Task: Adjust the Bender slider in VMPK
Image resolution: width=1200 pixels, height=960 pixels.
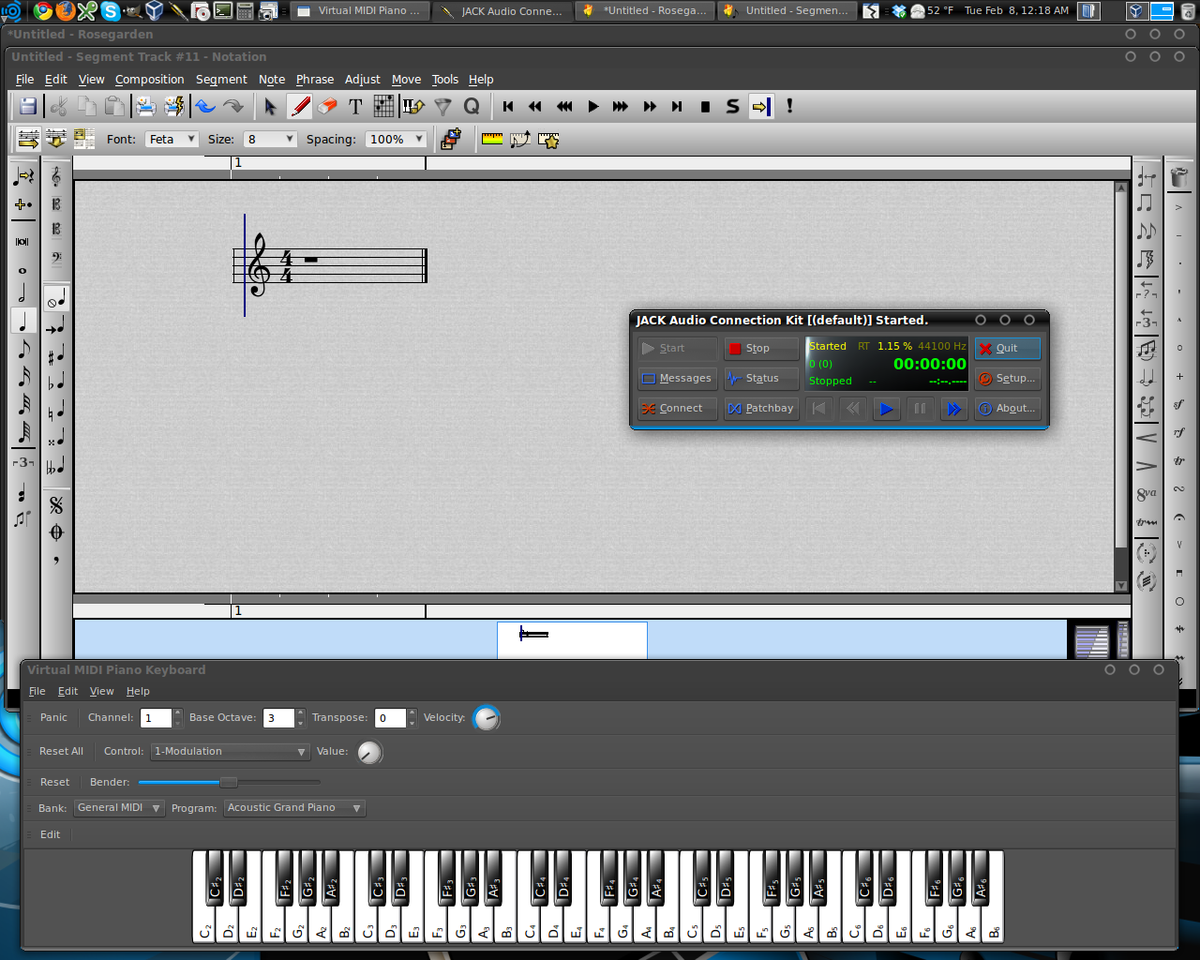Action: 230,782
